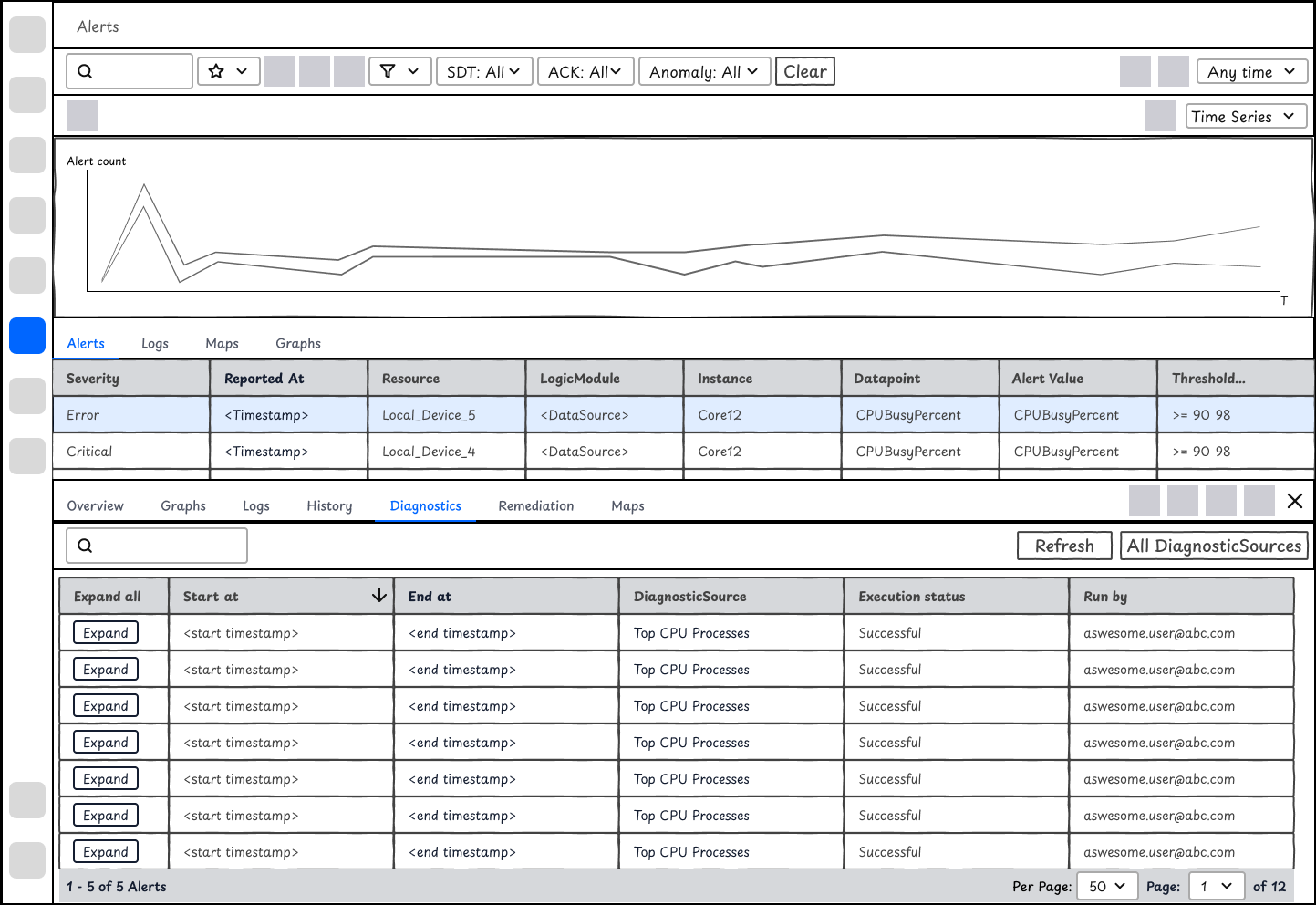This screenshot has height=905, width=1316.
Task: Click the gray icon directly left of funnel filter
Action: [349, 71]
